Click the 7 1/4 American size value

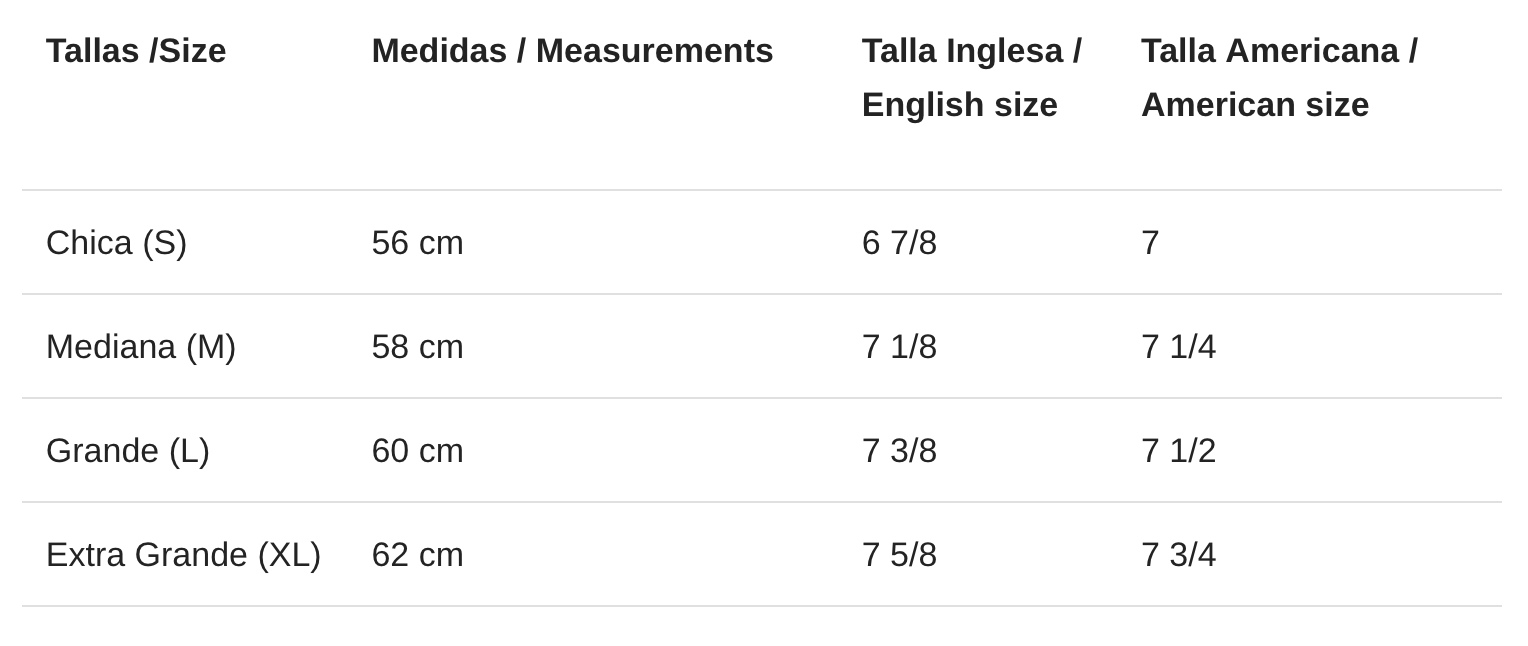[x=1178, y=347]
